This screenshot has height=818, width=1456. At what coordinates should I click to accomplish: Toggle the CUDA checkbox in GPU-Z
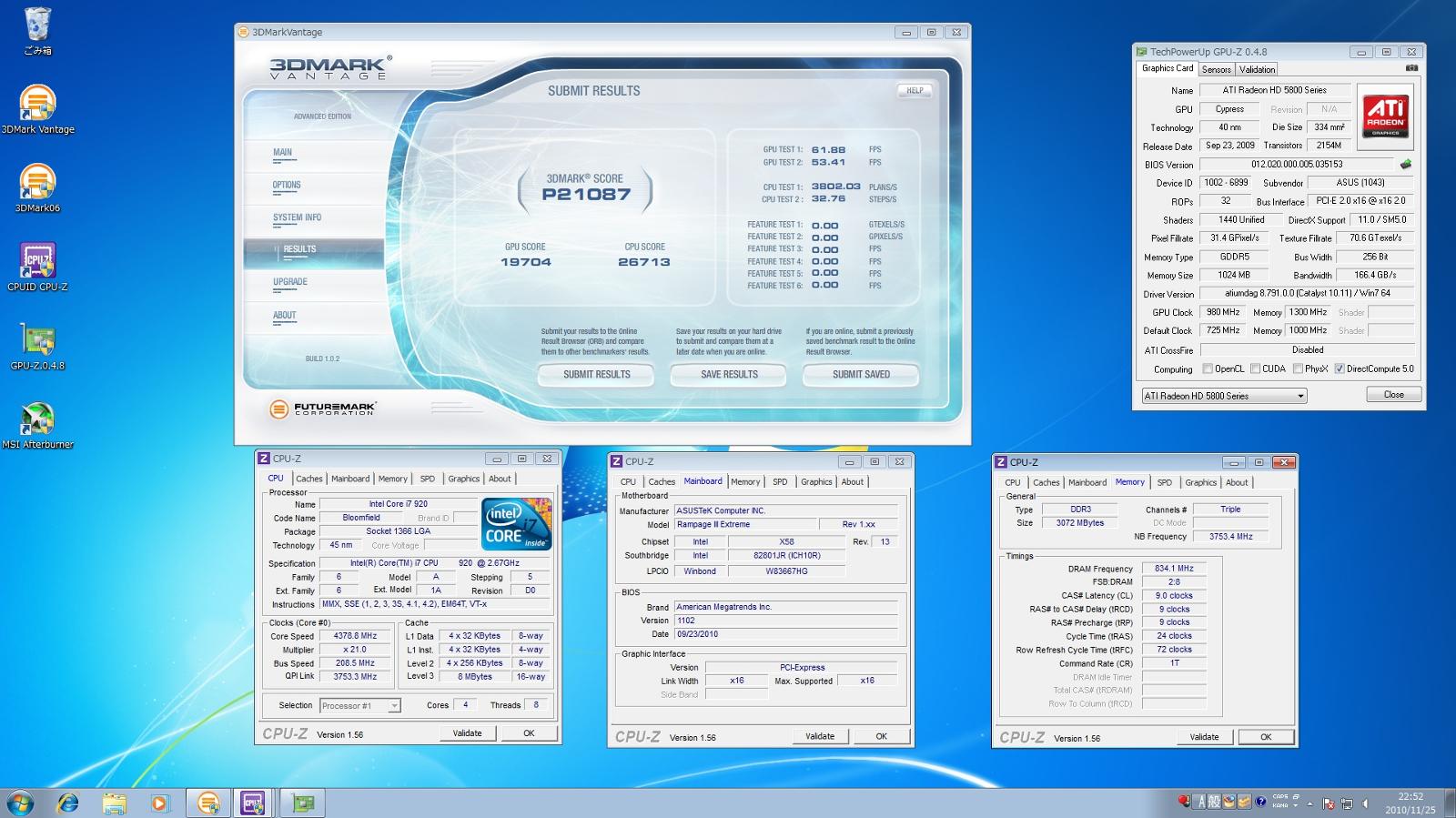1255,369
